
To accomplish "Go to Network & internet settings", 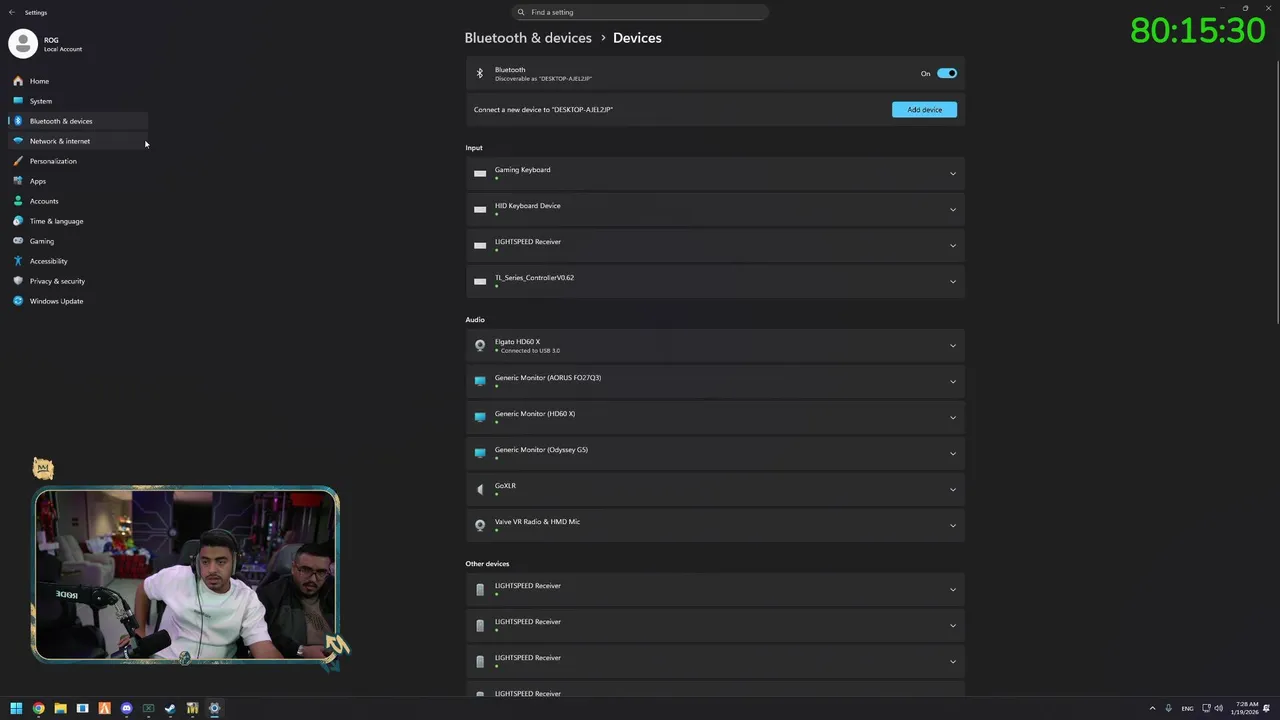I will click(78, 141).
